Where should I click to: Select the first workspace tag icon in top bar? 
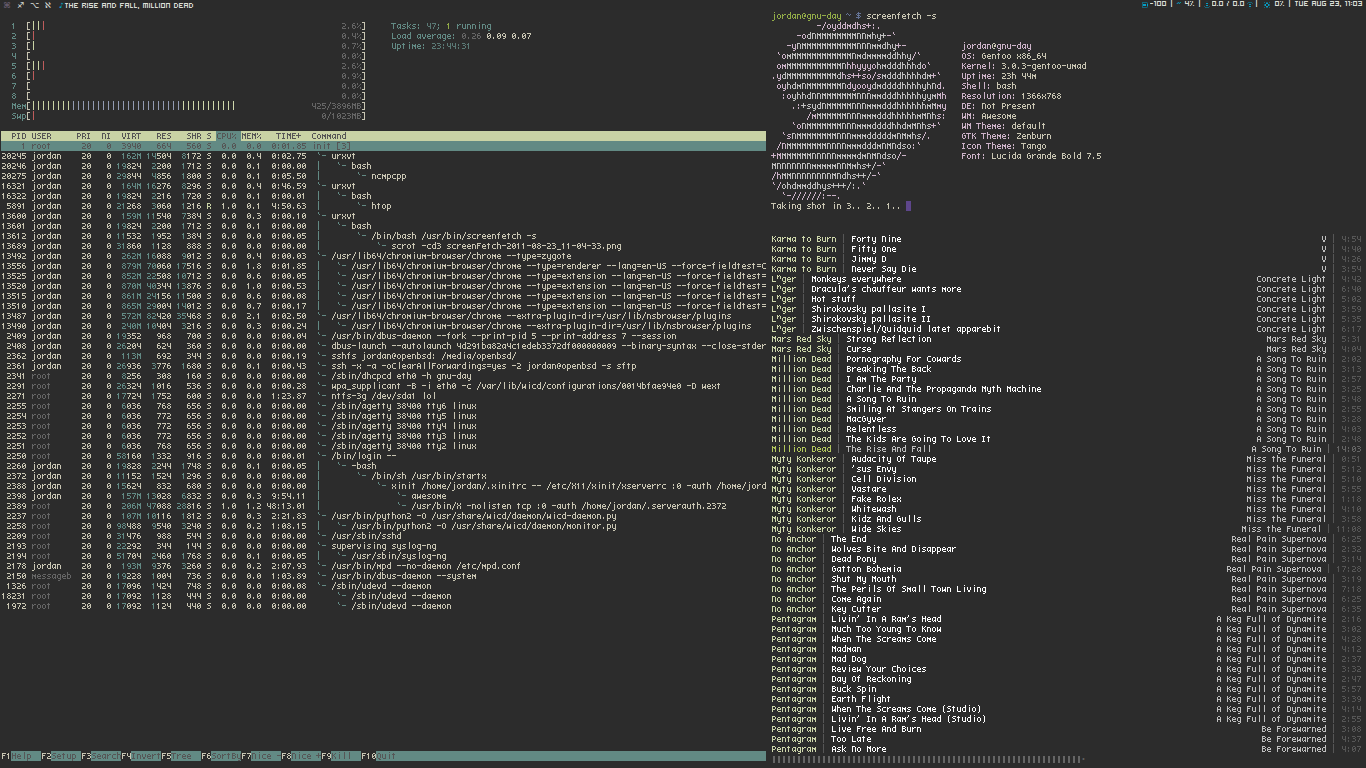[x=6, y=5]
